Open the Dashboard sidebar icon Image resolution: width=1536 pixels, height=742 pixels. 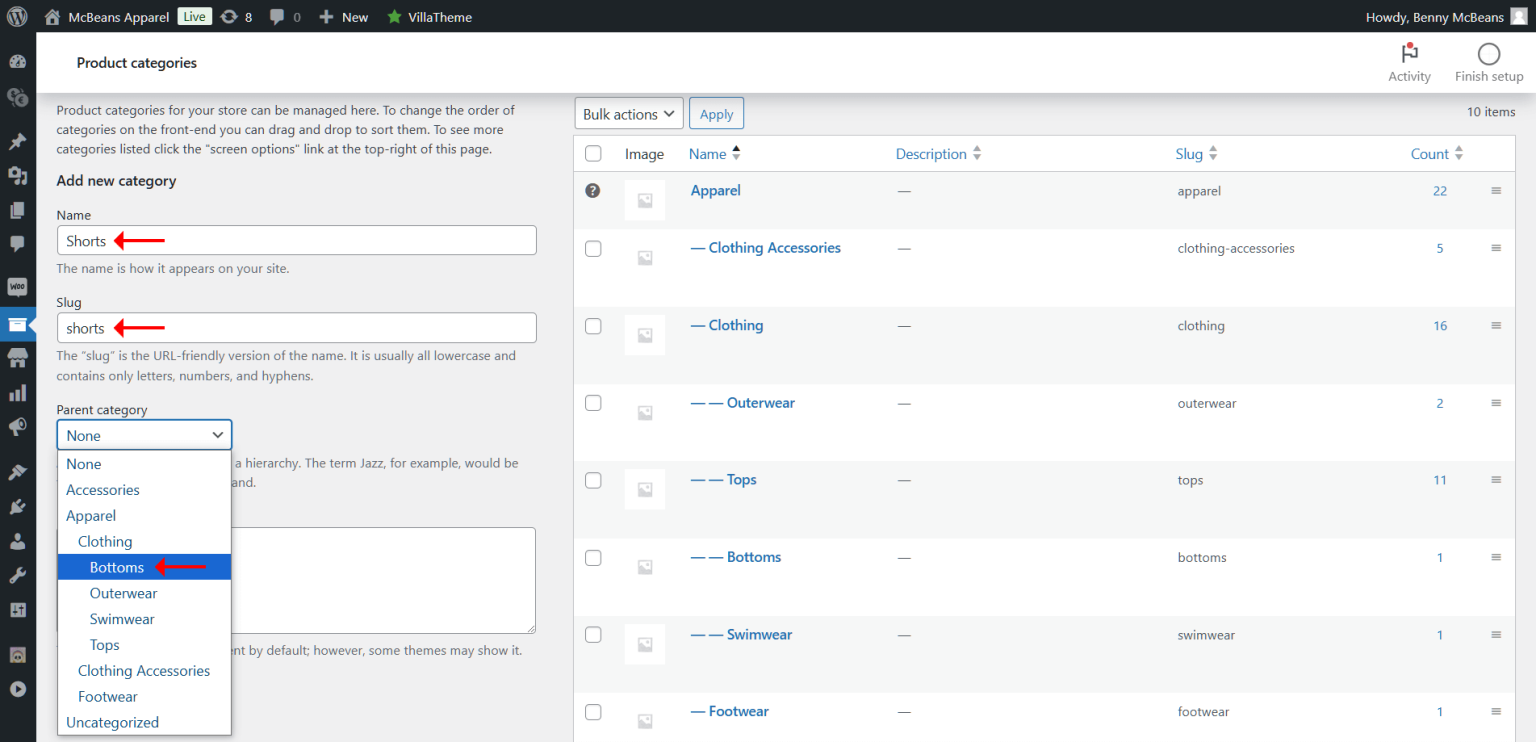[17, 62]
